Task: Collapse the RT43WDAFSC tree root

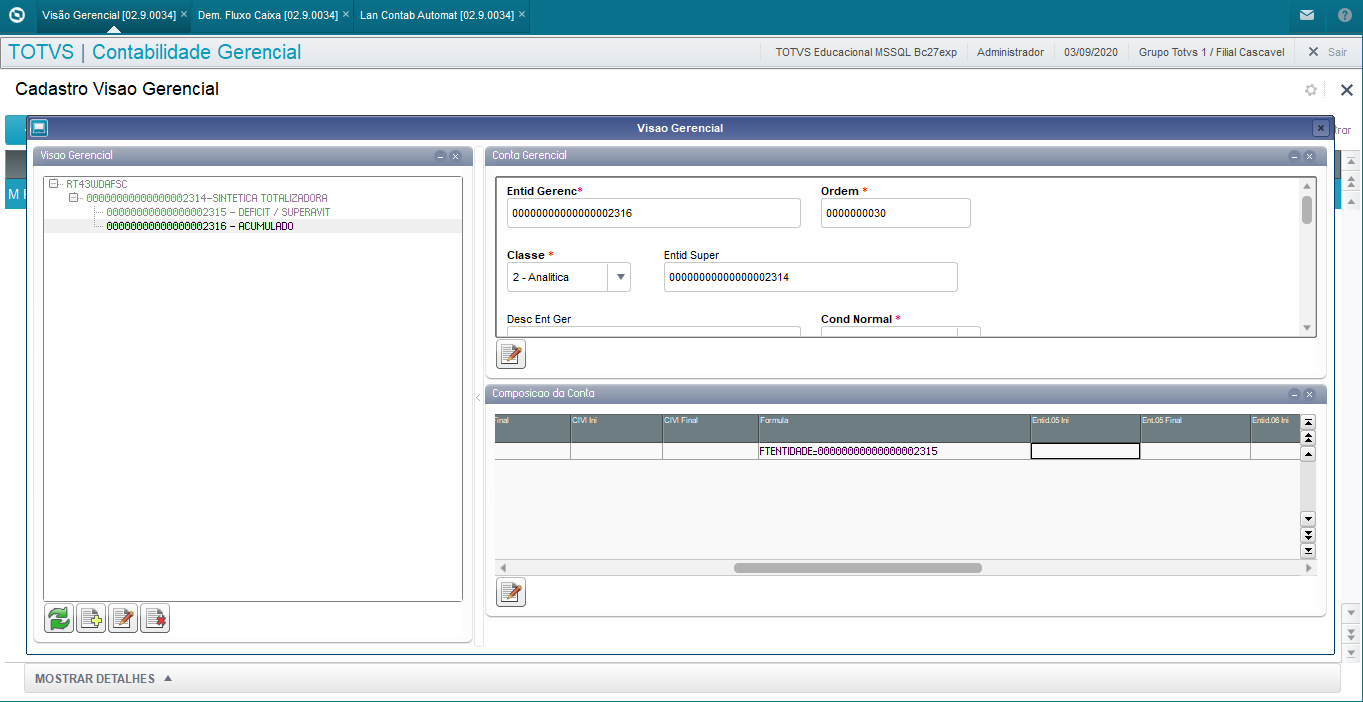Action: click(54, 184)
